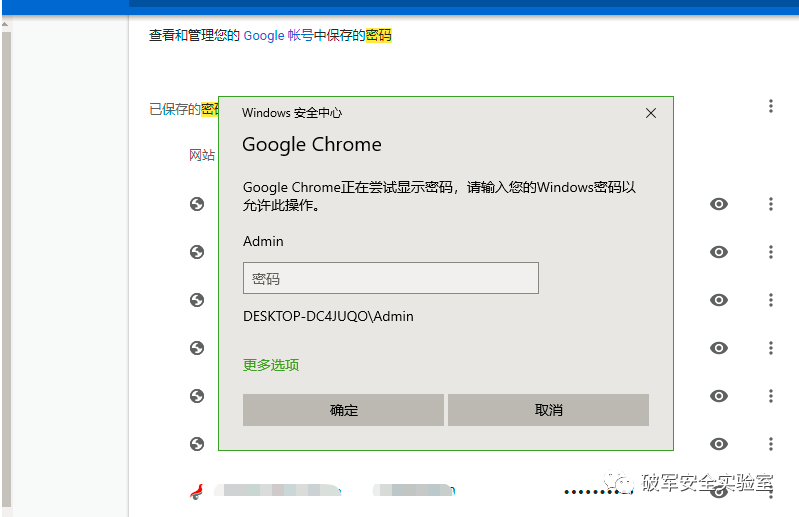Image resolution: width=799 pixels, height=517 pixels.
Task: Open more actions menu for third saved site
Action: (x=771, y=300)
